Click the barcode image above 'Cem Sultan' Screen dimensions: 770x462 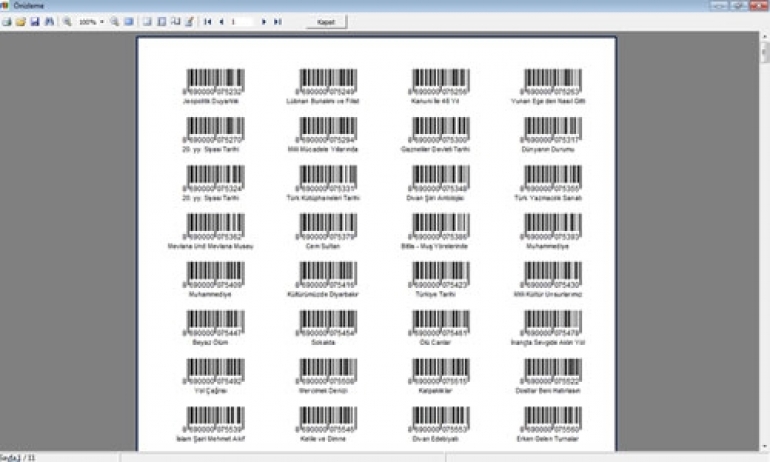328,224
